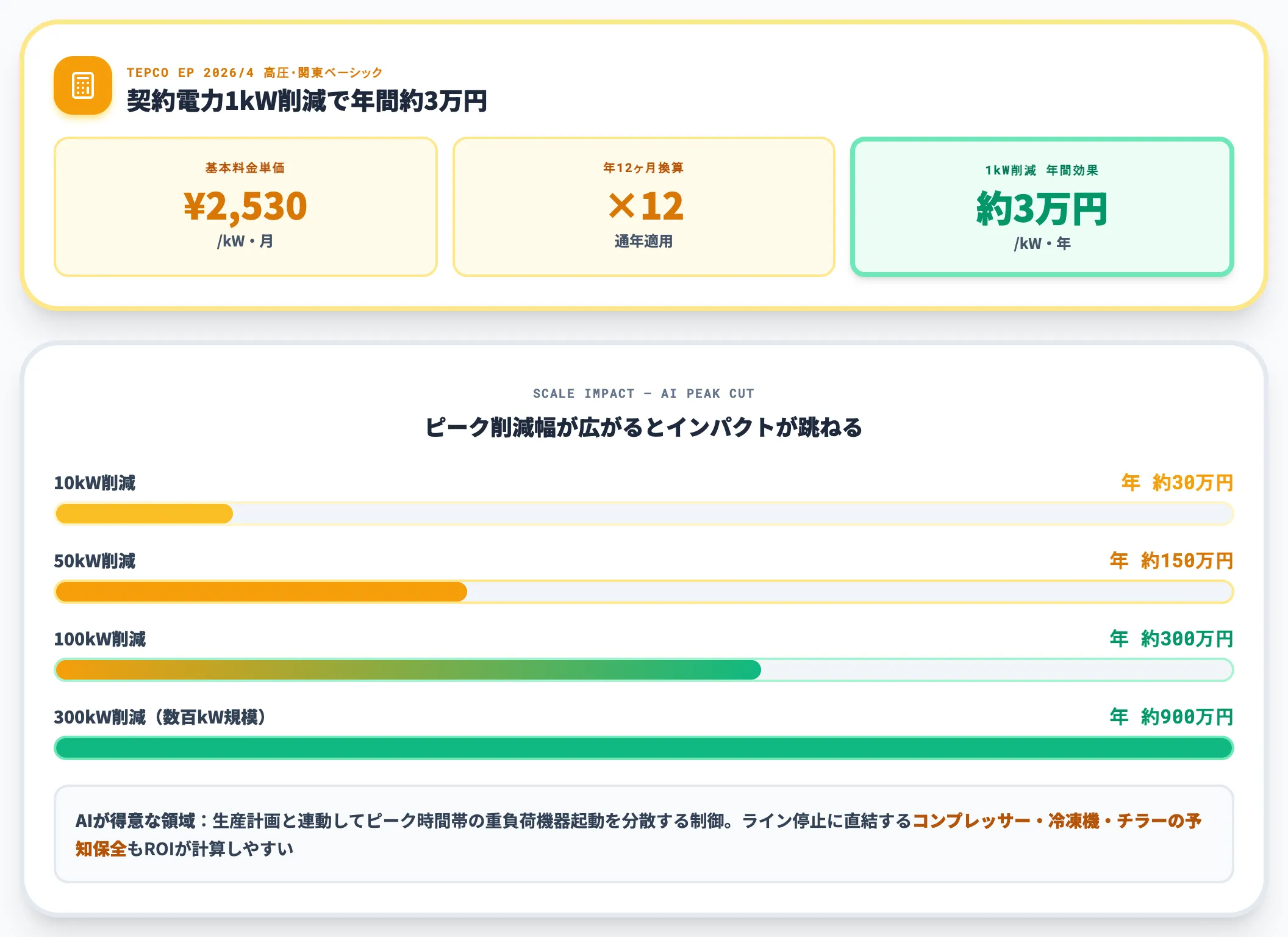Click the heading "ピーク削減幅が広がるとインパクトが跳ねる"
Screen dimensions: 1288x937
coord(643,427)
